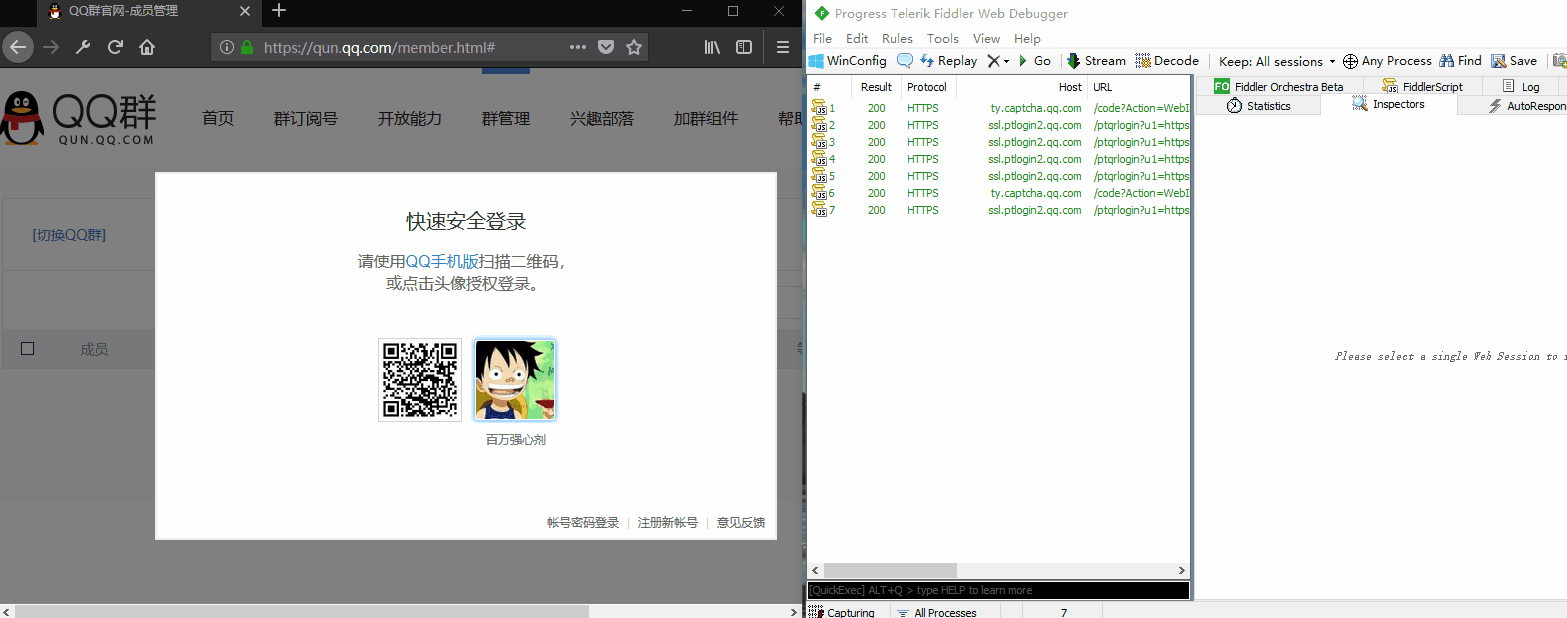Click Find binoculars in Fiddler toolbar

click(x=1460, y=61)
